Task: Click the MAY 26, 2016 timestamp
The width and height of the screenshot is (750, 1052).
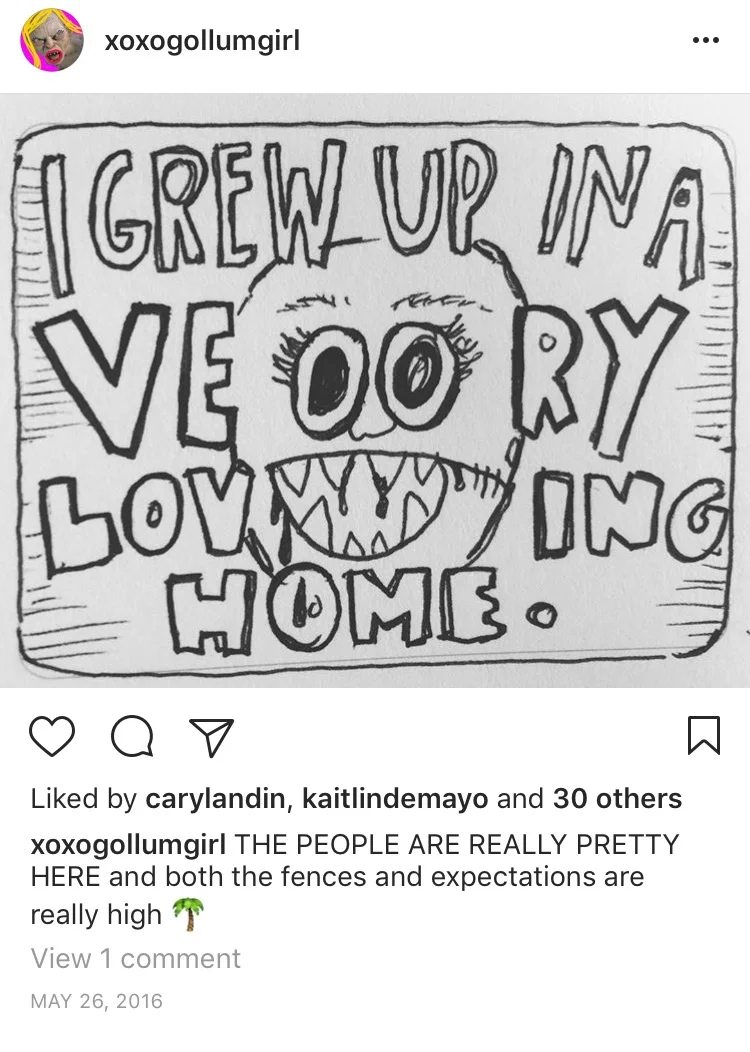Action: click(x=97, y=1001)
